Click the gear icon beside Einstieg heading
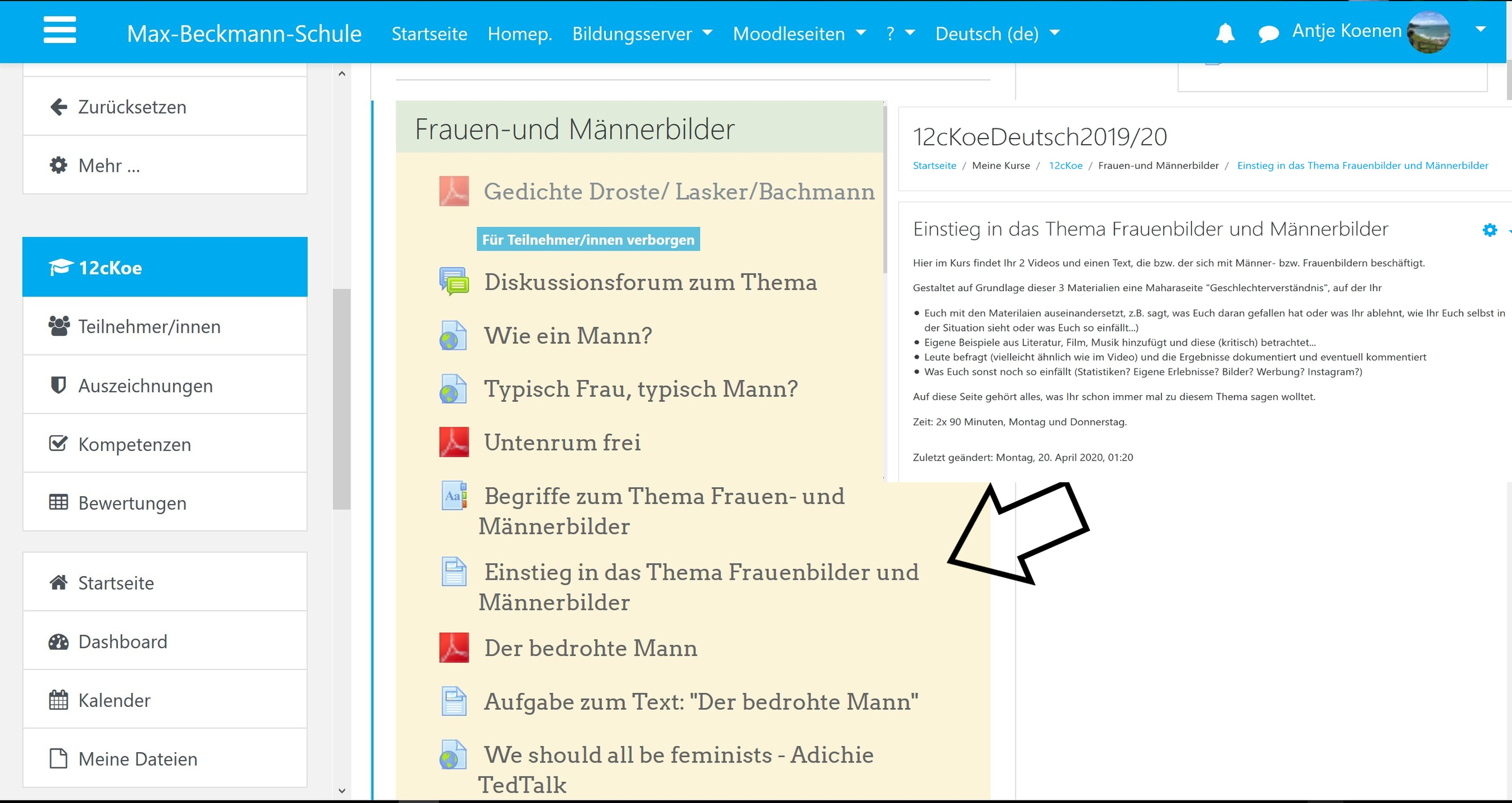Screen dimensions: 1512x803 point(1490,230)
